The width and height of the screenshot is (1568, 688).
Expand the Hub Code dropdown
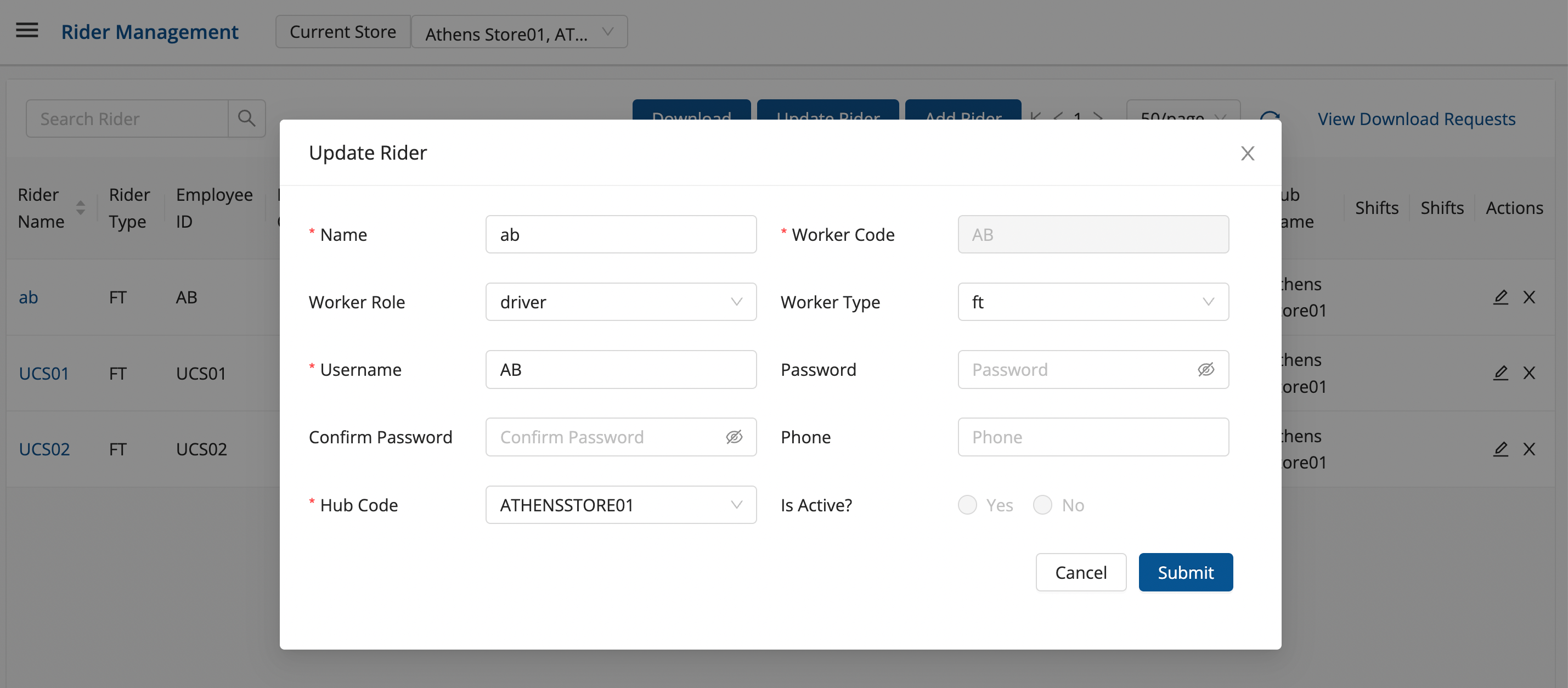621,505
